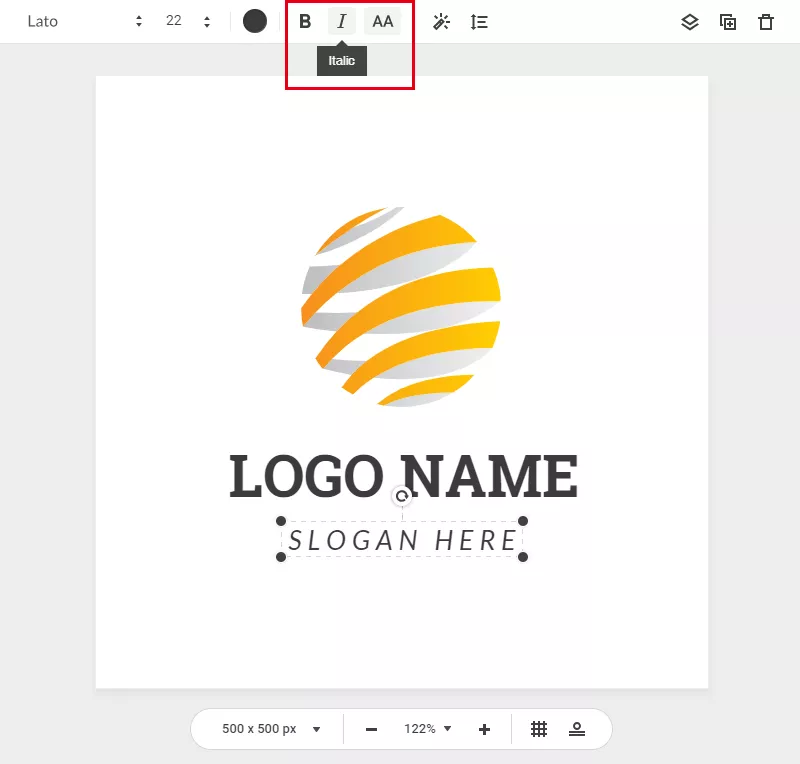Open the dark text color swatch
Image resolution: width=800 pixels, height=764 pixels.
255,21
